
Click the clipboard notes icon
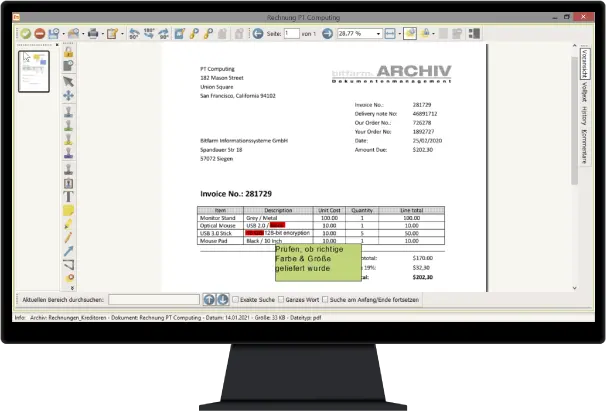click(112, 34)
